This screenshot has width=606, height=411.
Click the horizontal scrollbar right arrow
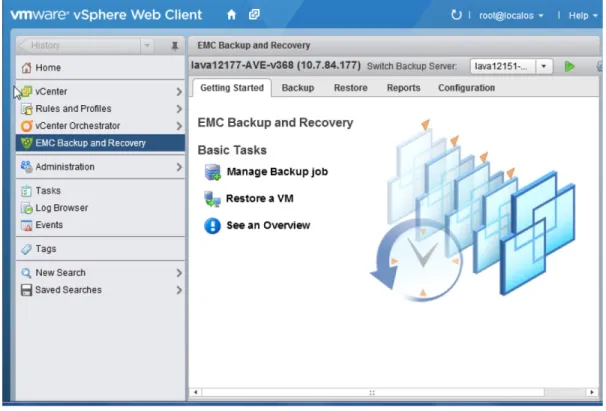tap(592, 392)
